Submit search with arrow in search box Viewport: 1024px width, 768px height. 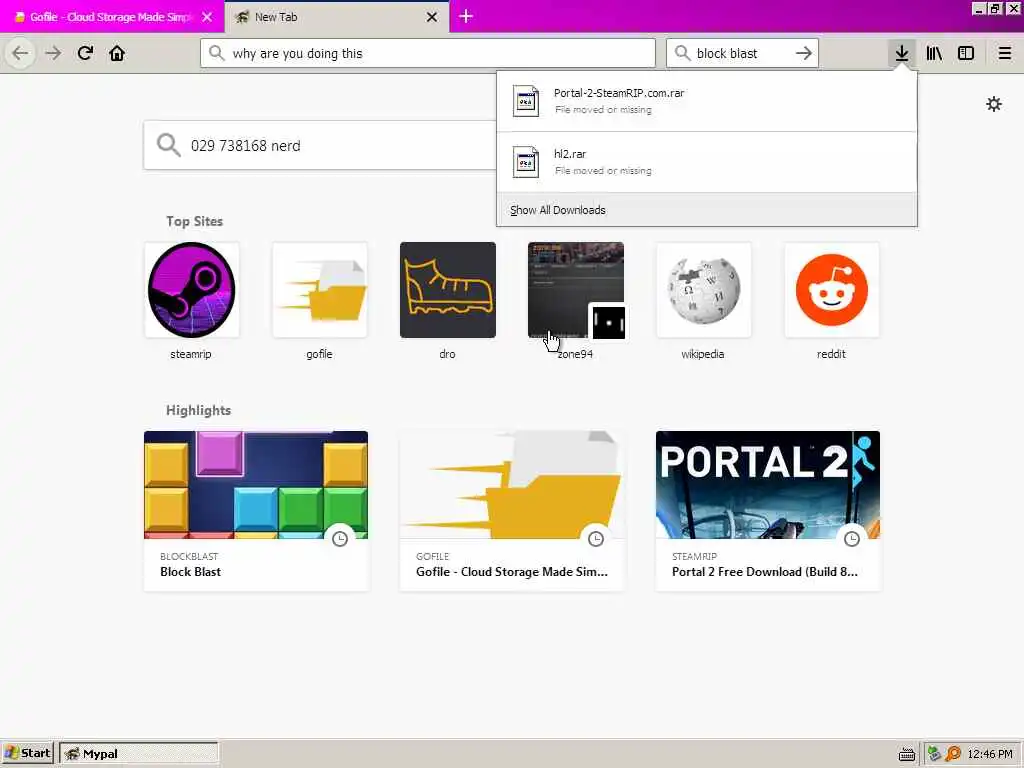coord(804,53)
